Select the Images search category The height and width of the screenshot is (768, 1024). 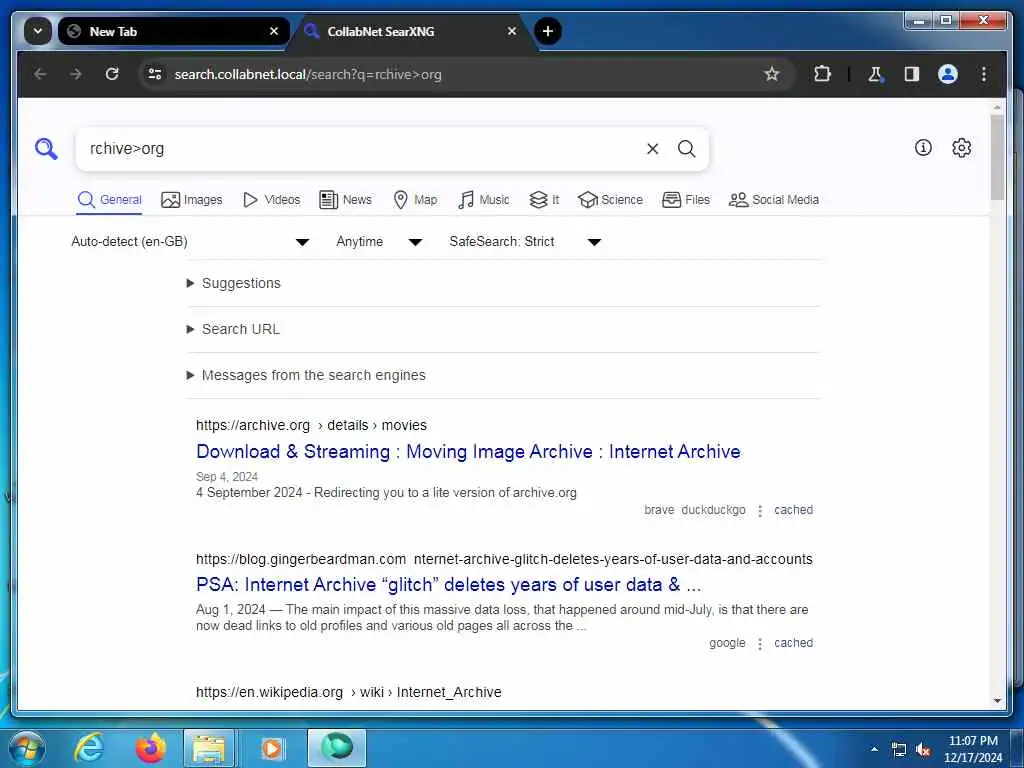pos(191,199)
